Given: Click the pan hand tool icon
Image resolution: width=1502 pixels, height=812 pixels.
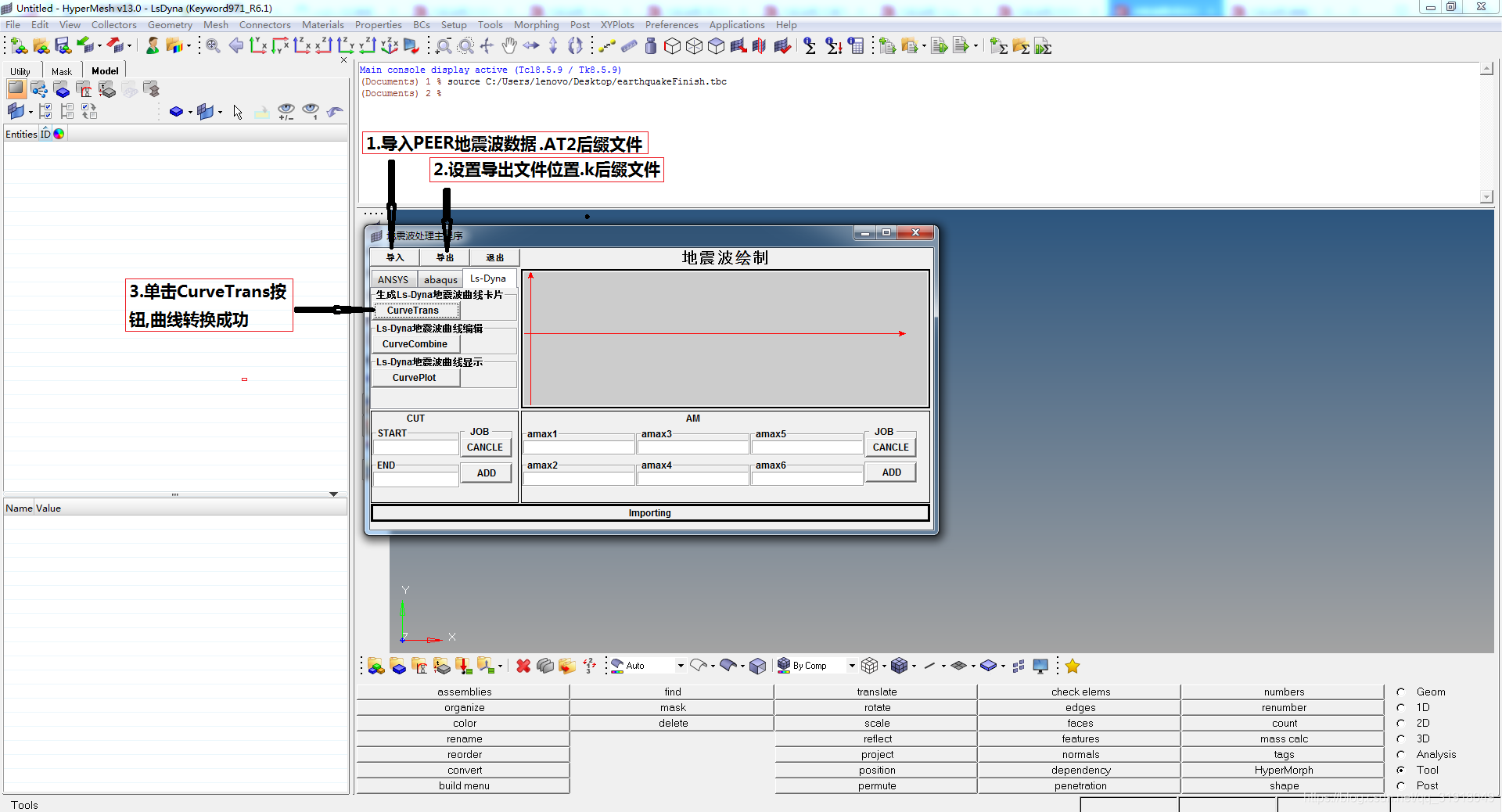Looking at the screenshot, I should point(509,46).
